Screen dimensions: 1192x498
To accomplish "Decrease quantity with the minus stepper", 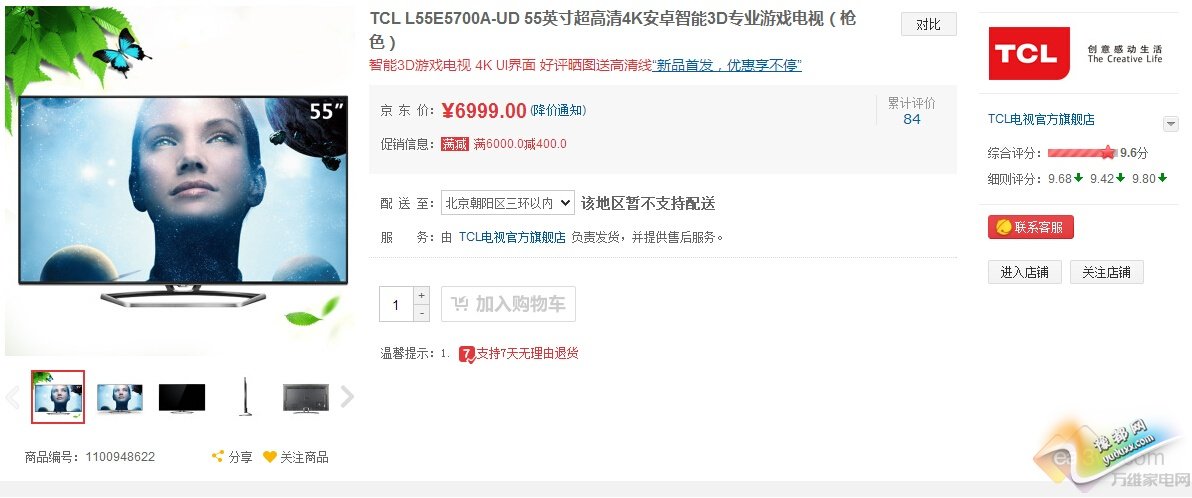I will point(422,312).
